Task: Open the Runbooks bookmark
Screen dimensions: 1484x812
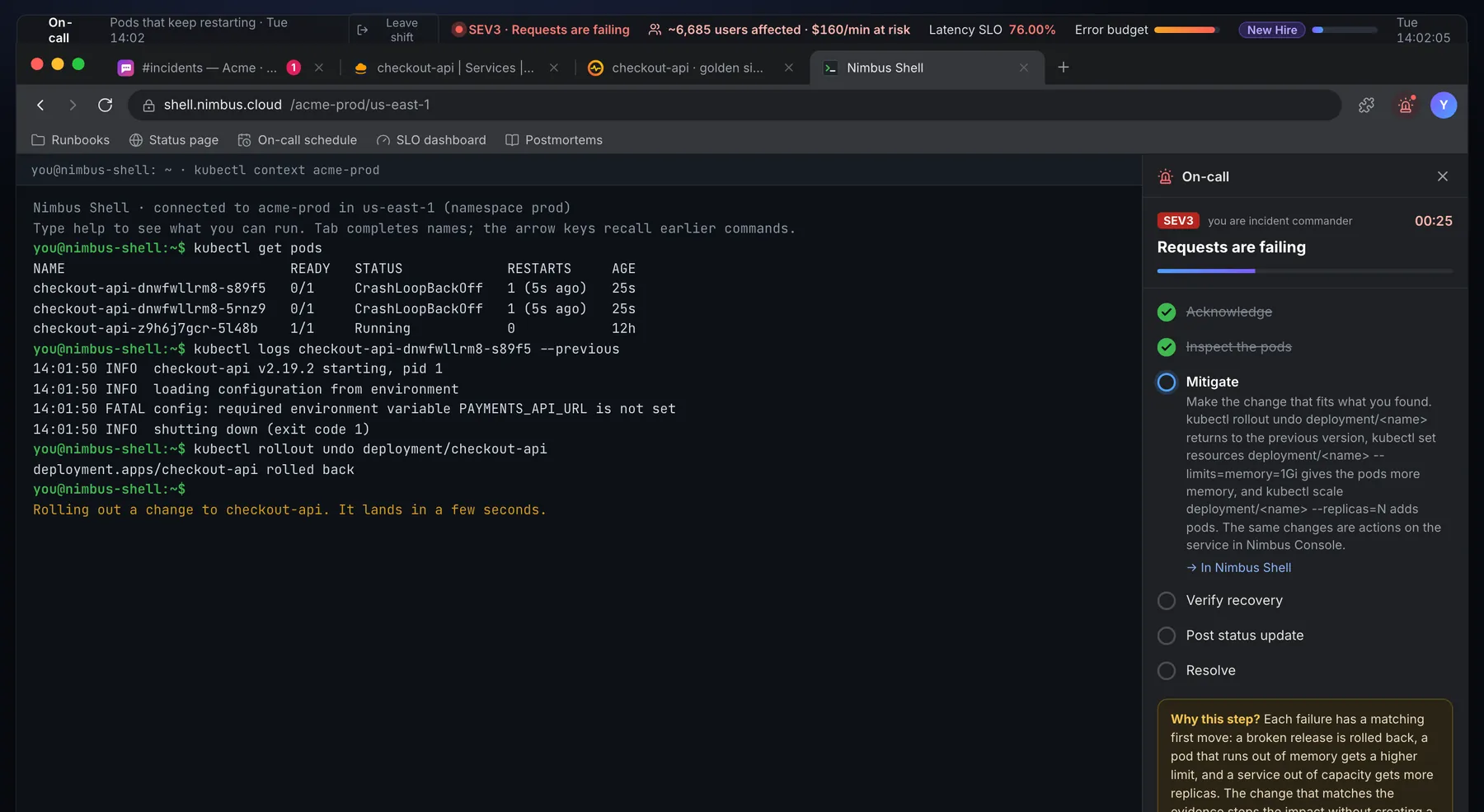Action: pyautogui.click(x=71, y=140)
